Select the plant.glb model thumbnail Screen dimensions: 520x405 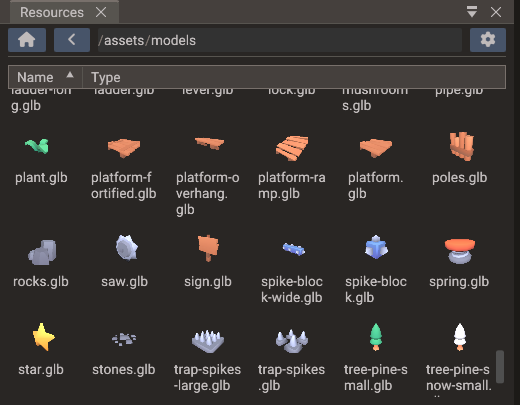pyautogui.click(x=37, y=146)
